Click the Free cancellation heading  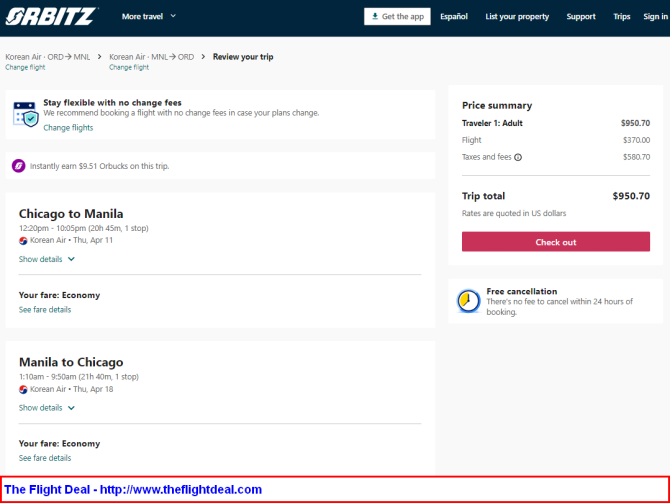tap(522, 291)
